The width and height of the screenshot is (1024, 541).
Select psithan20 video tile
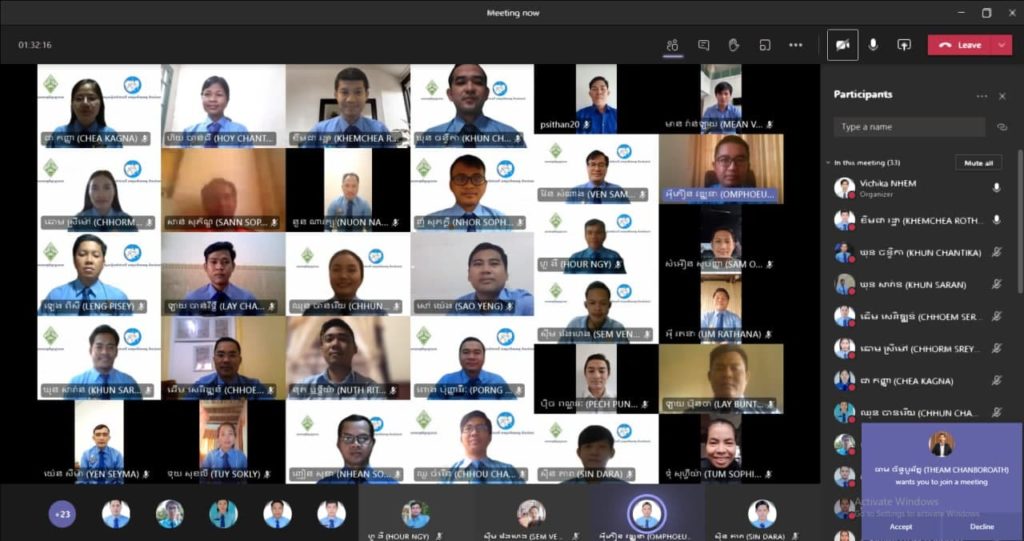[596, 99]
